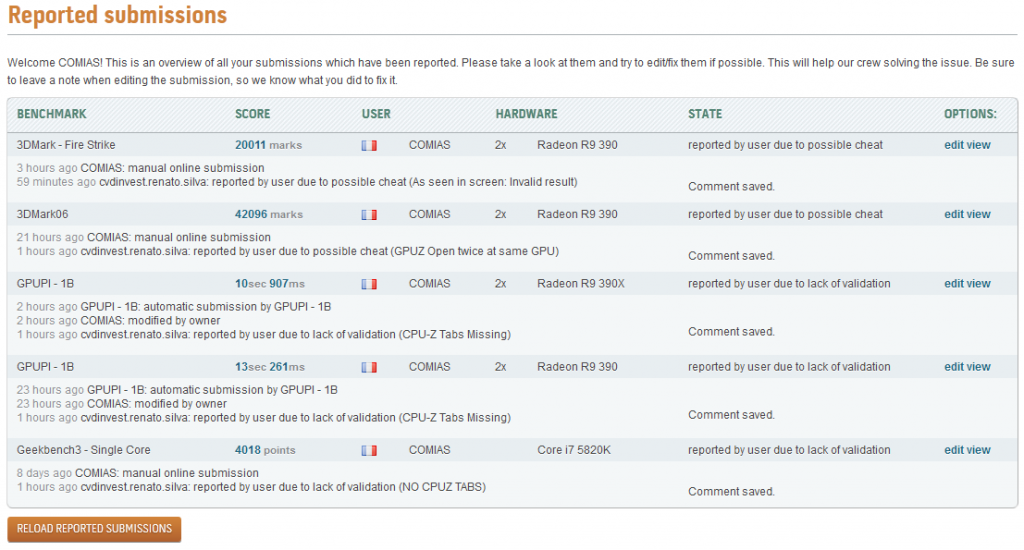Edit the 3DMark - Fire Strike submission
Image resolution: width=1024 pixels, height=550 pixels.
(953, 145)
